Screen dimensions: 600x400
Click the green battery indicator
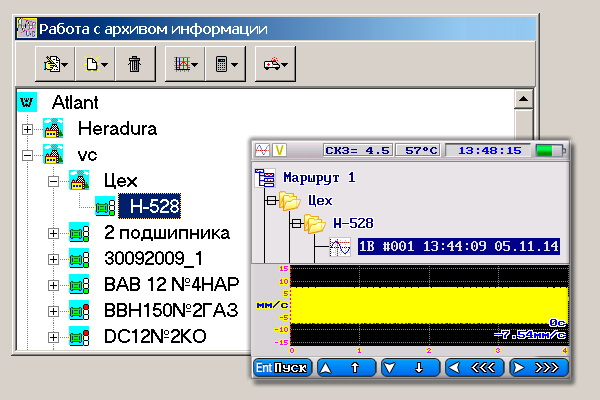pyautogui.click(x=550, y=150)
